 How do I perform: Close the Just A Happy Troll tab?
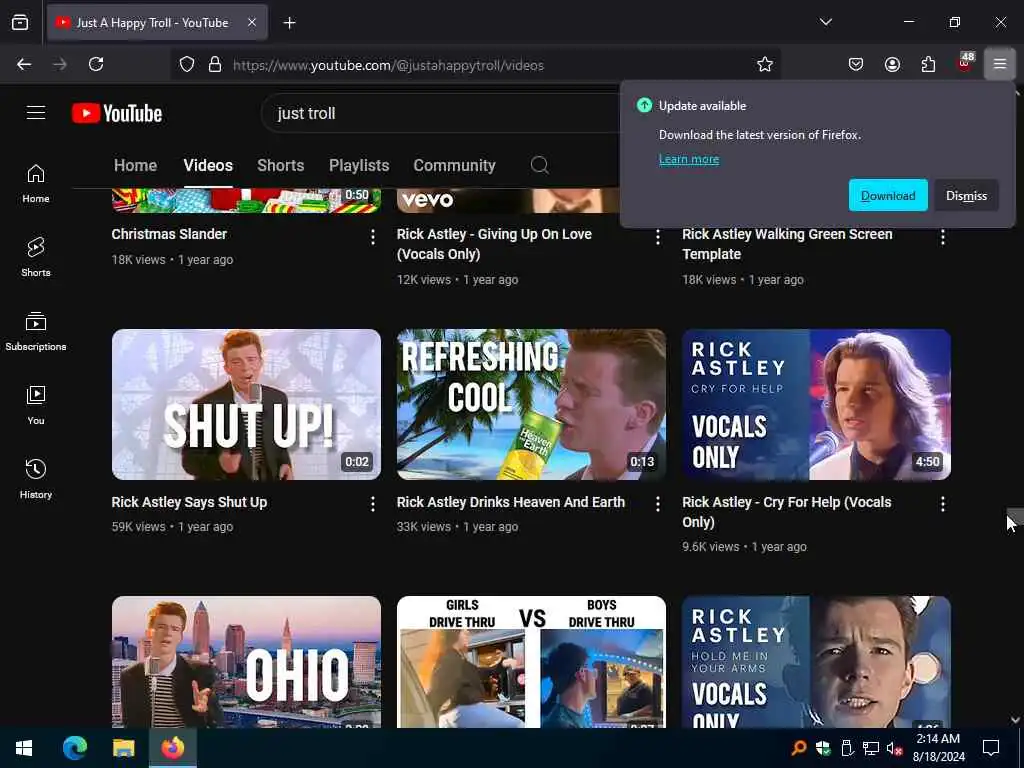pos(252,22)
